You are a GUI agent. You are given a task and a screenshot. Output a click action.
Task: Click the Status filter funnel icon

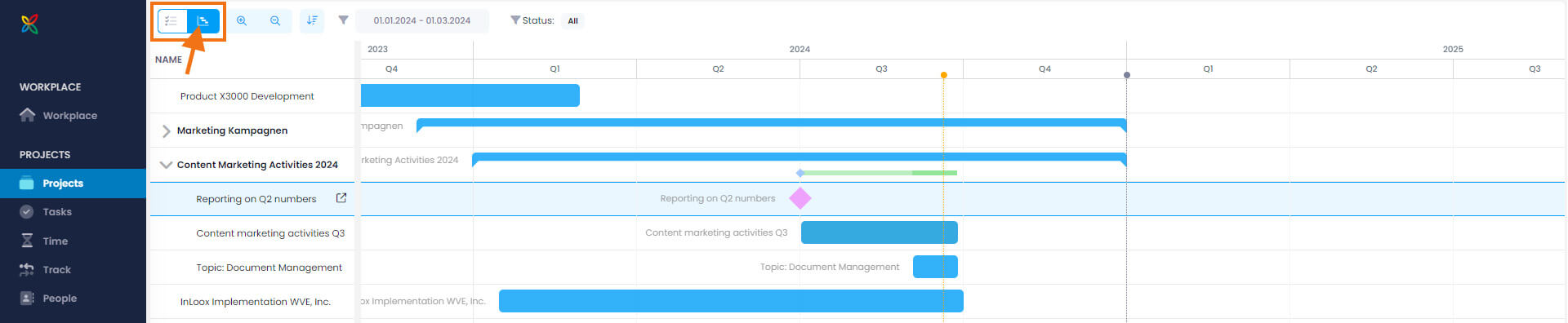pos(515,20)
